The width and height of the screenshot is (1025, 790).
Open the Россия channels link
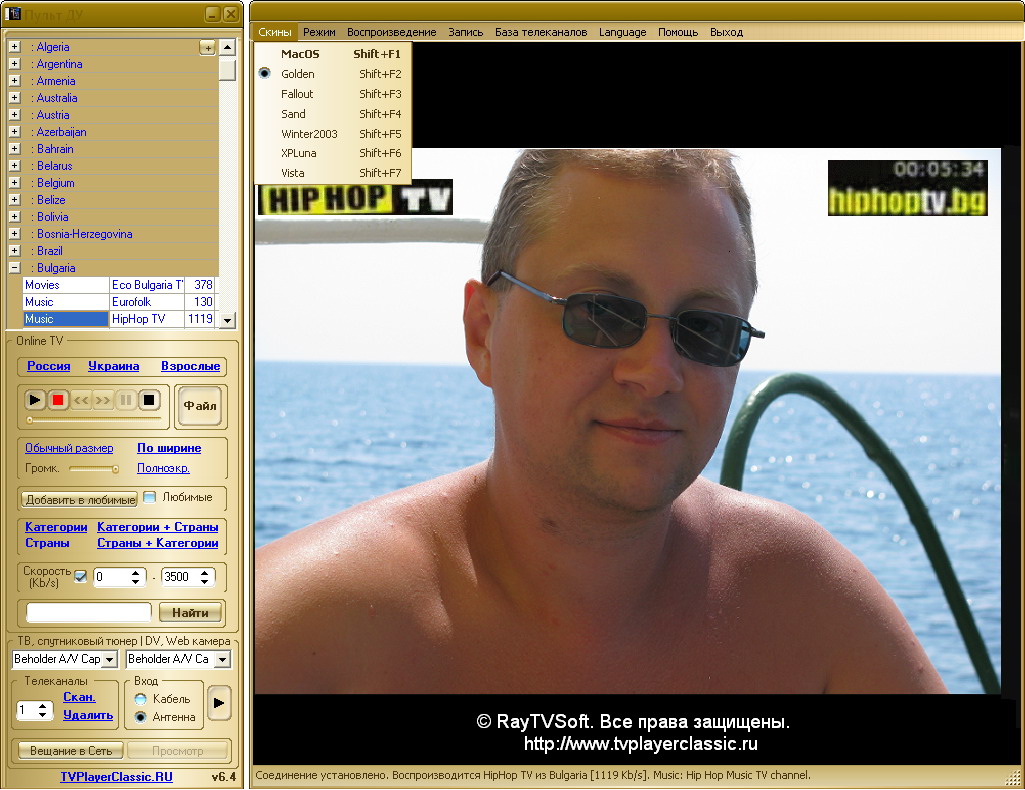point(48,366)
